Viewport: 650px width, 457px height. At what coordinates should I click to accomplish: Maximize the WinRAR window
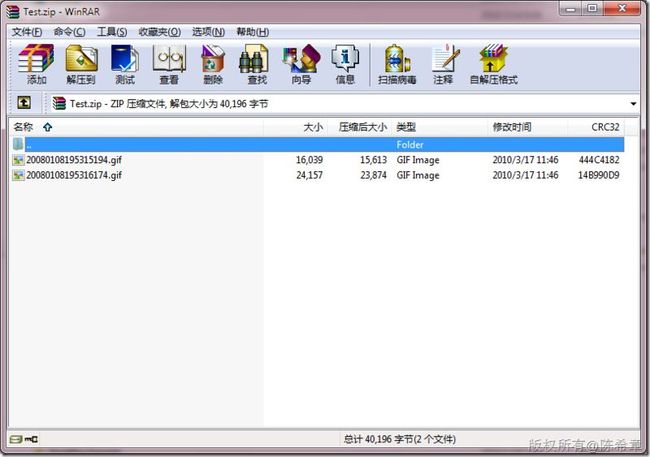coord(592,8)
